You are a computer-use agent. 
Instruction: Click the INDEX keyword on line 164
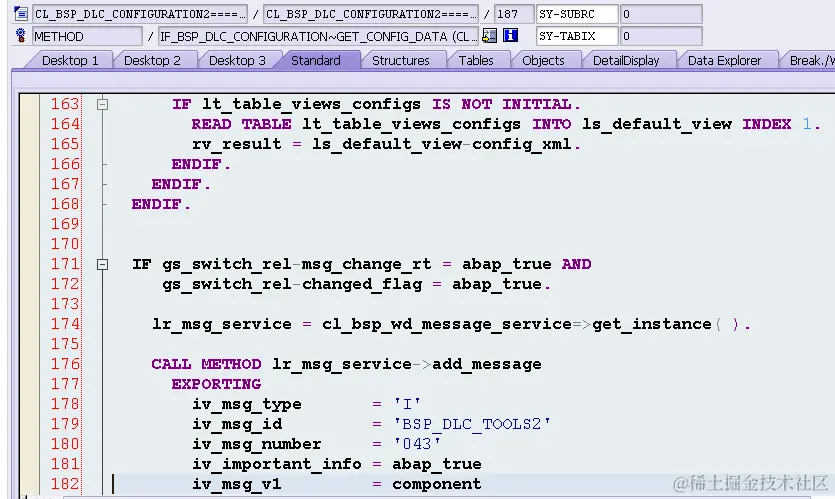click(767, 125)
